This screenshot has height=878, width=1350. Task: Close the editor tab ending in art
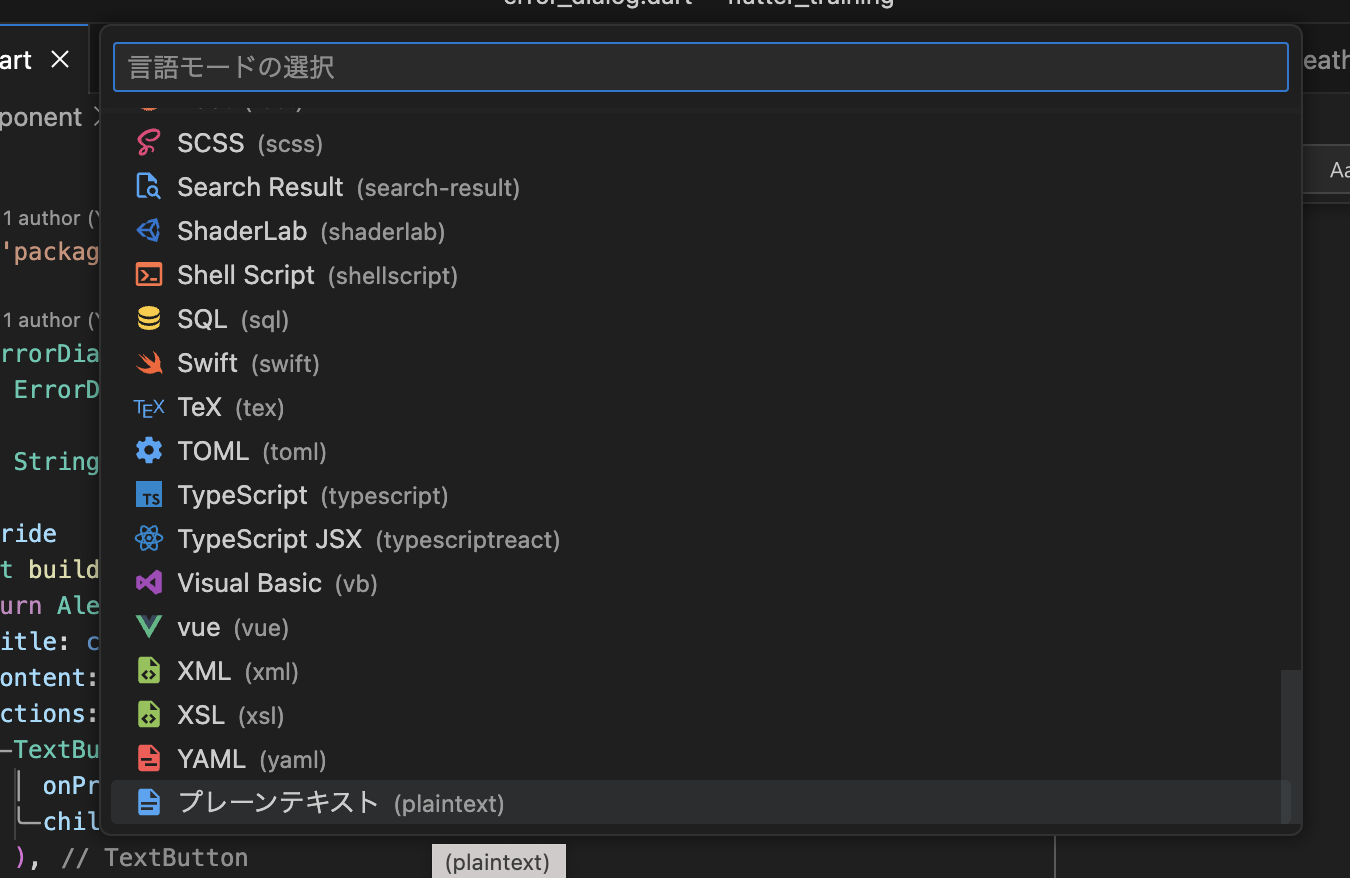60,60
